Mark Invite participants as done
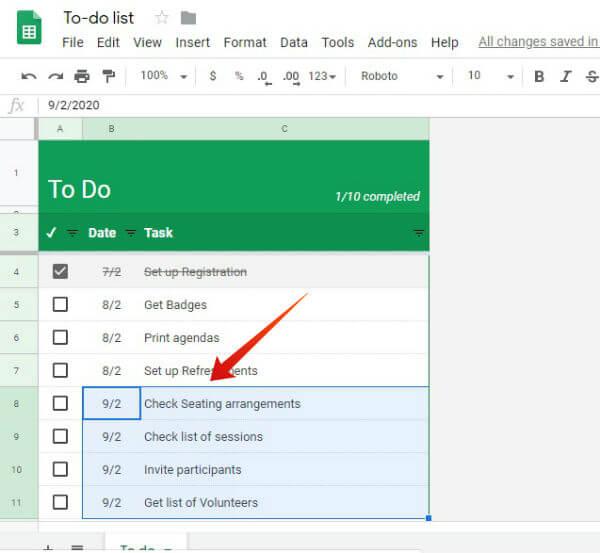 [x=60, y=469]
